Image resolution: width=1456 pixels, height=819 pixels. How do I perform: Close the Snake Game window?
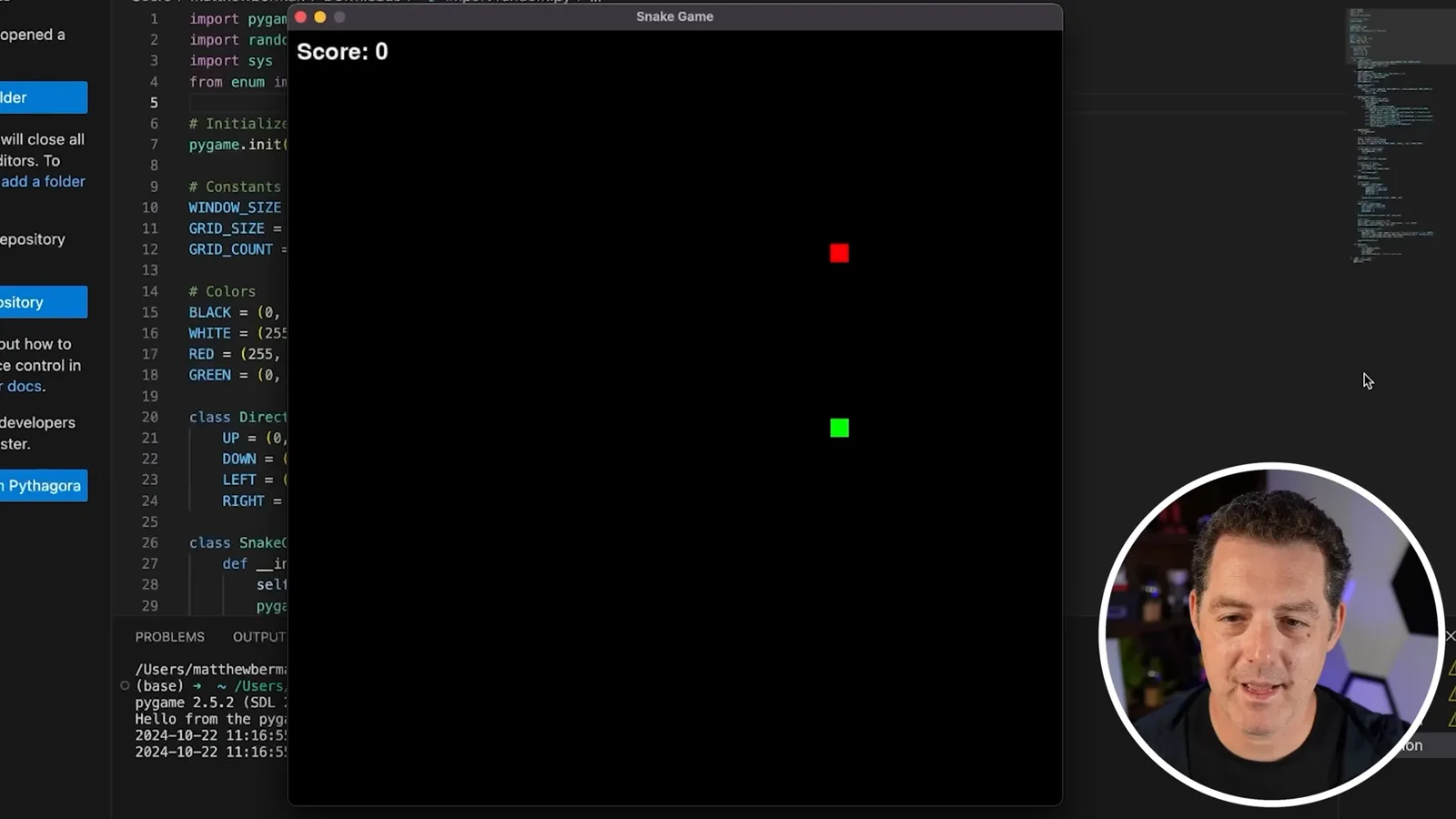(x=301, y=16)
